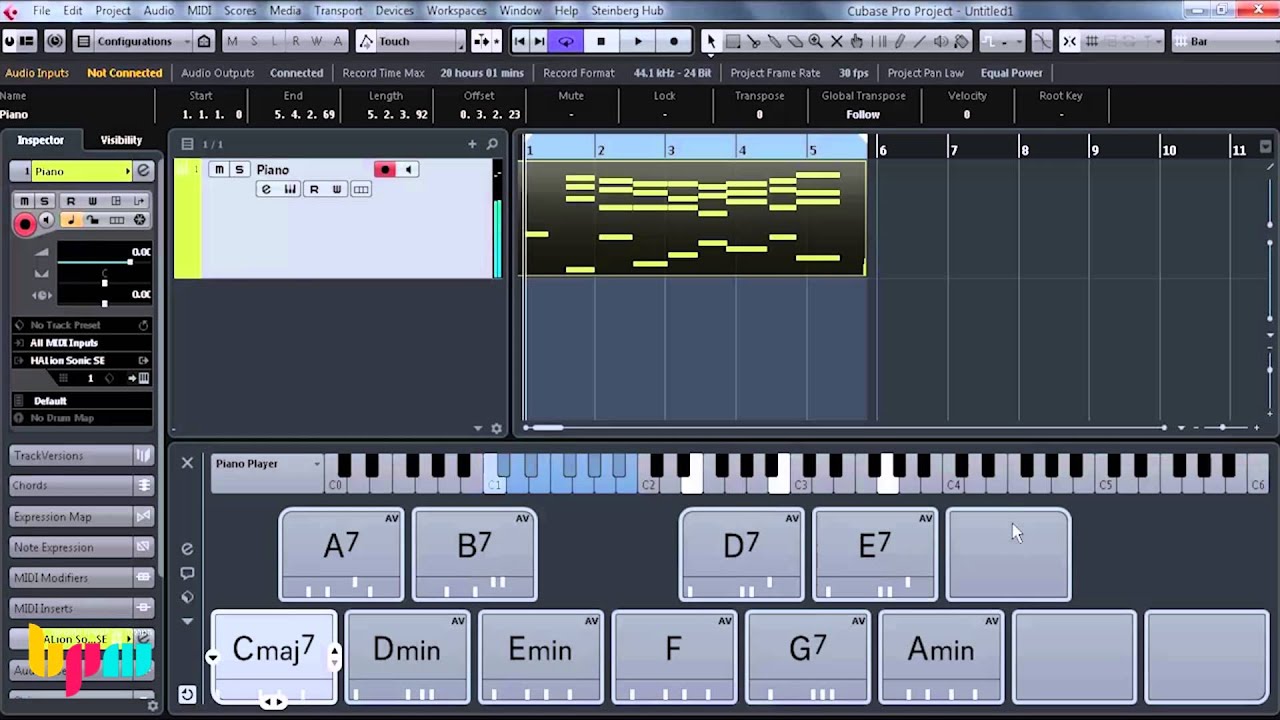Enable Write Automation on the Piano track
Image resolution: width=1280 pixels, height=720 pixels.
tap(337, 190)
